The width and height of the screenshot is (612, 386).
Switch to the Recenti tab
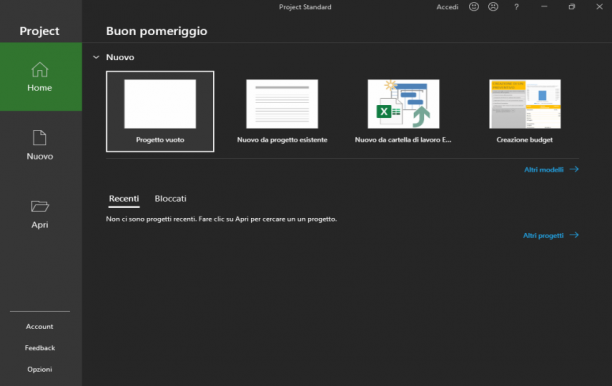124,199
